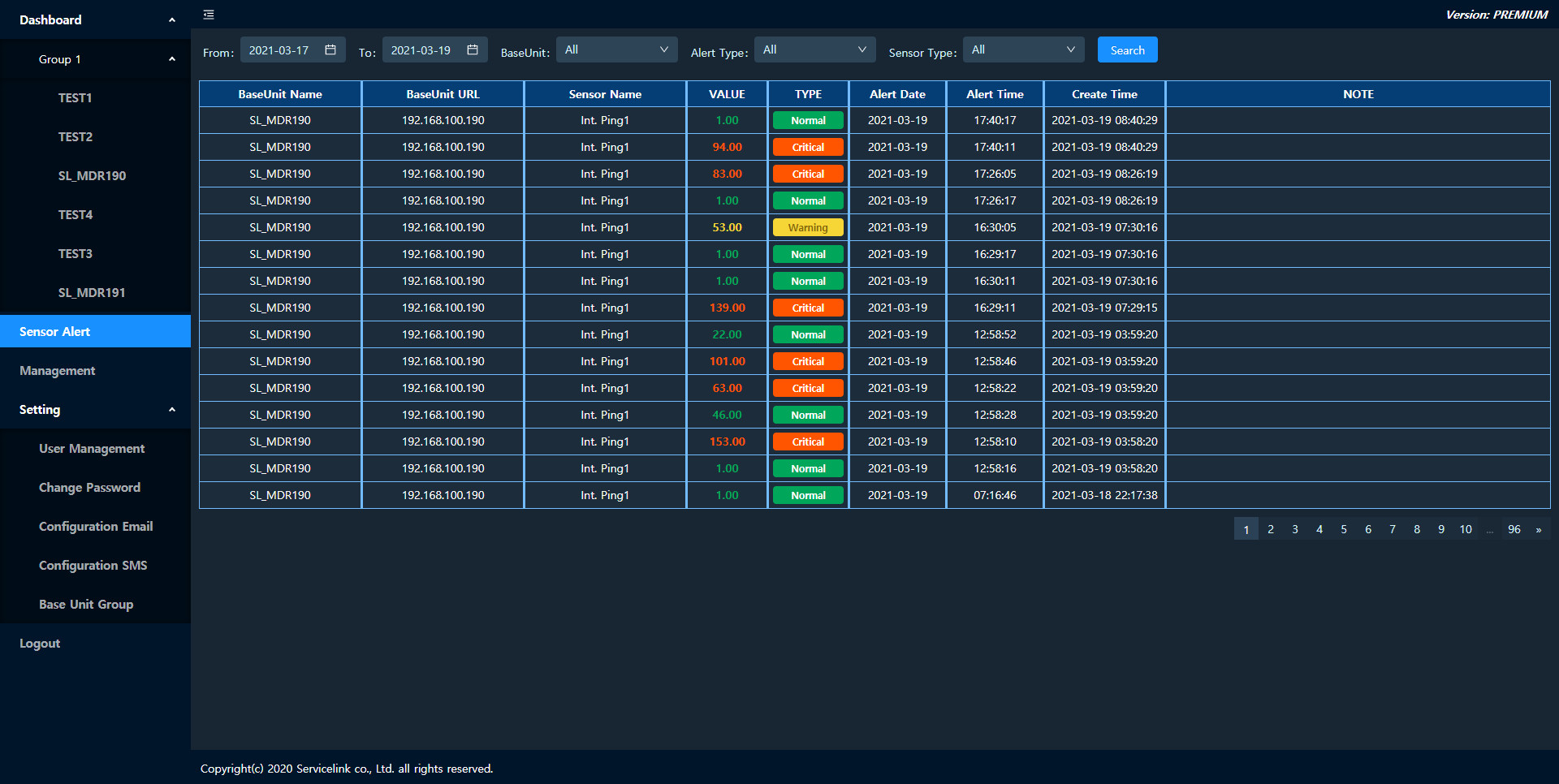Click Logout in the sidebar

coord(40,644)
